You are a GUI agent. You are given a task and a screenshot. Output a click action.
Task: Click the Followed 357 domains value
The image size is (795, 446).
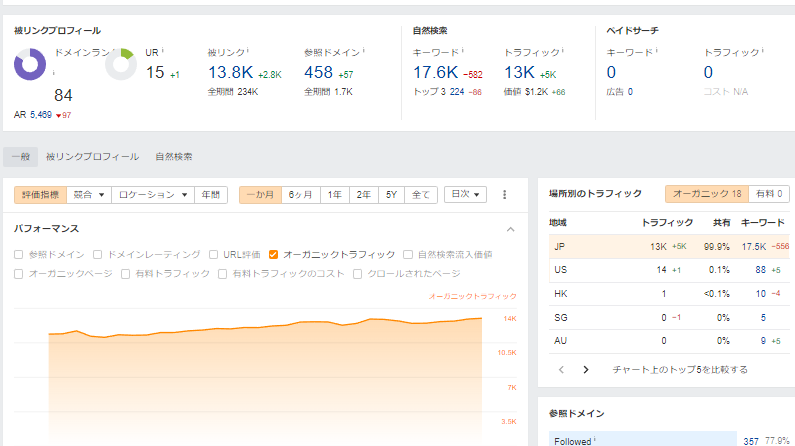coord(751,441)
